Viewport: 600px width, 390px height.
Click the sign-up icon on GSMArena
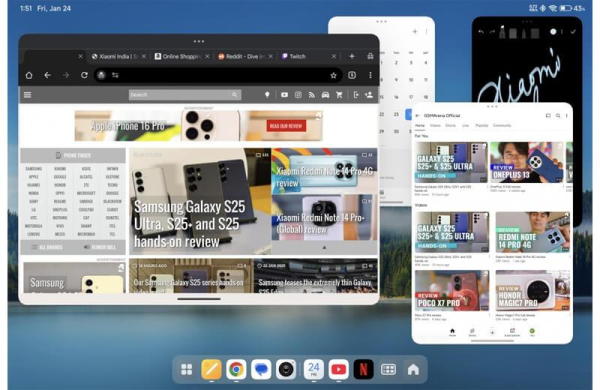[369, 95]
